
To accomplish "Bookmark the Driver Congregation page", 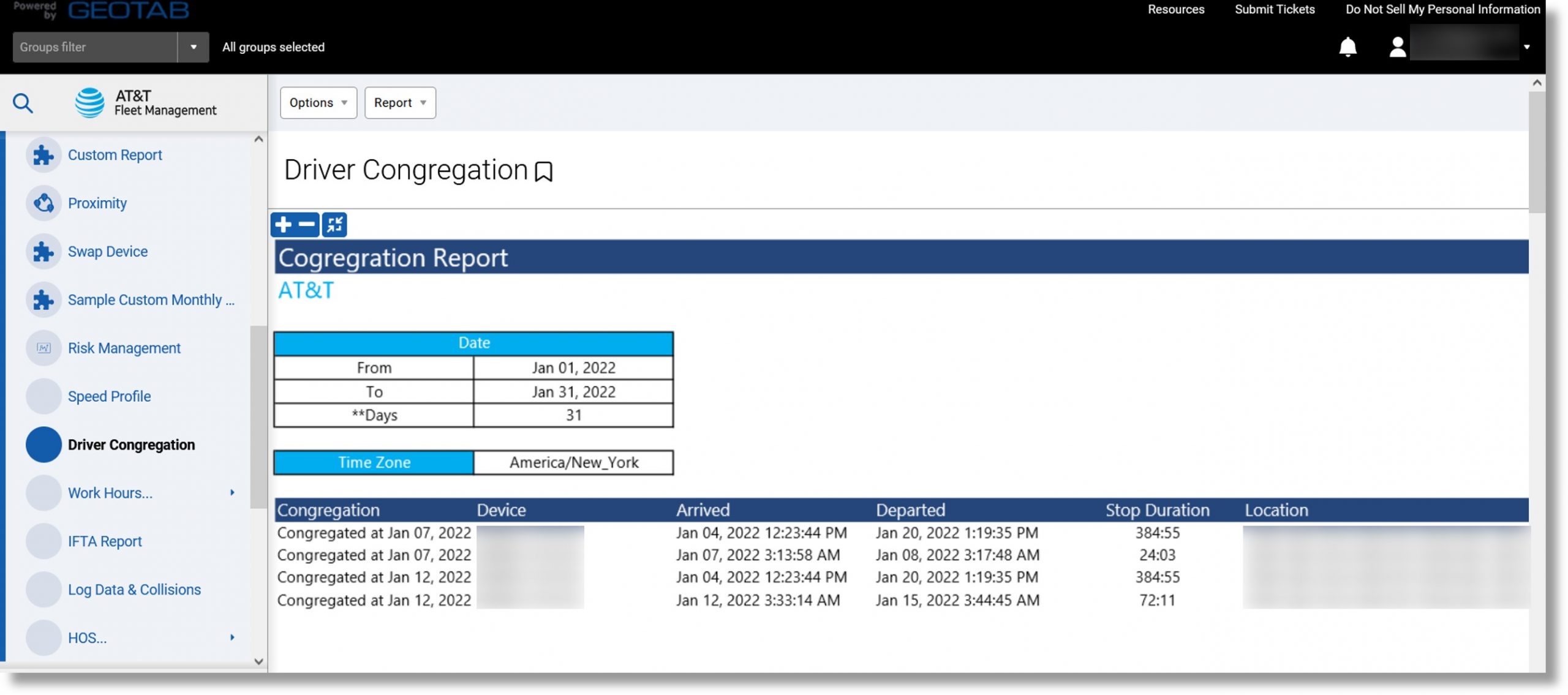I will 543,172.
